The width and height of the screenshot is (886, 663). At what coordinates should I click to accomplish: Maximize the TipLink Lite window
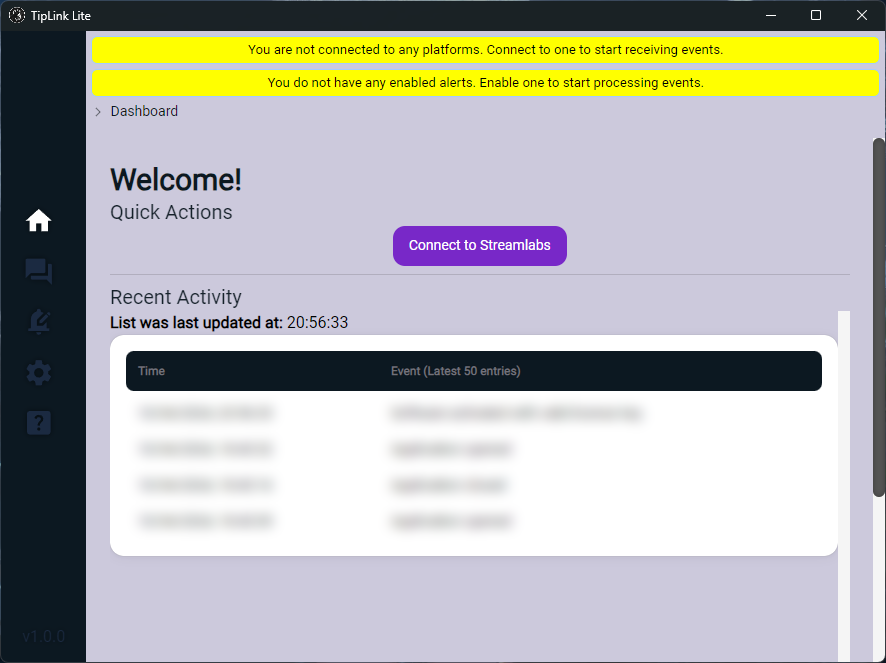[x=816, y=15]
